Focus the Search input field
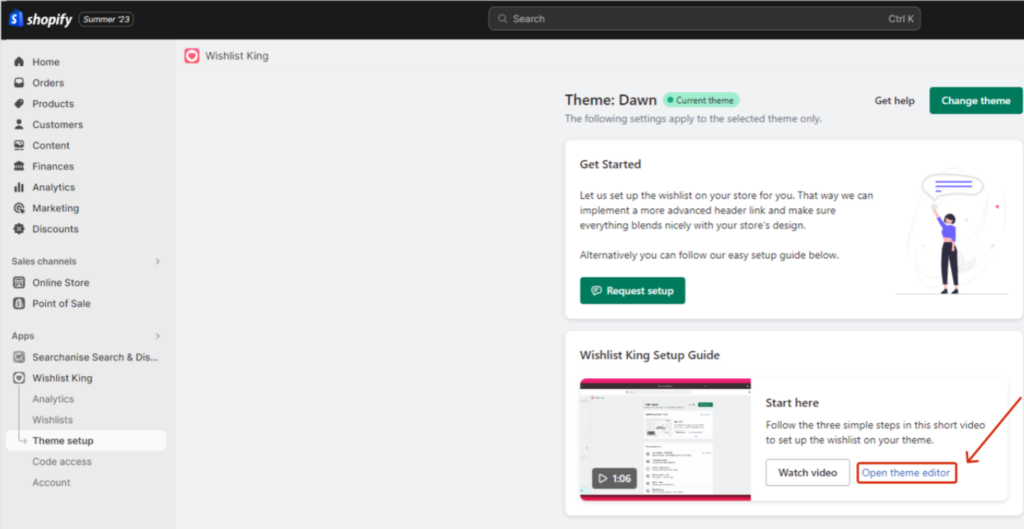Image resolution: width=1024 pixels, height=529 pixels. click(x=704, y=19)
